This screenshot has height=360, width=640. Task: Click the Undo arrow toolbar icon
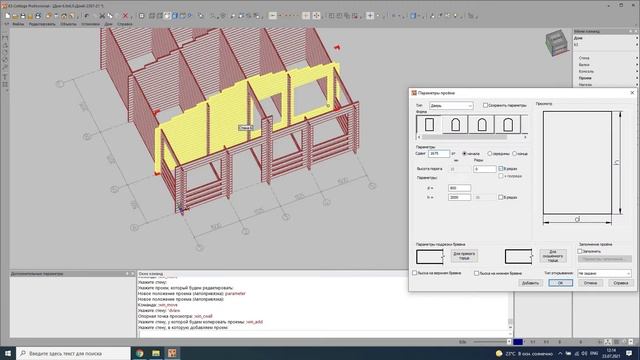tap(87, 16)
